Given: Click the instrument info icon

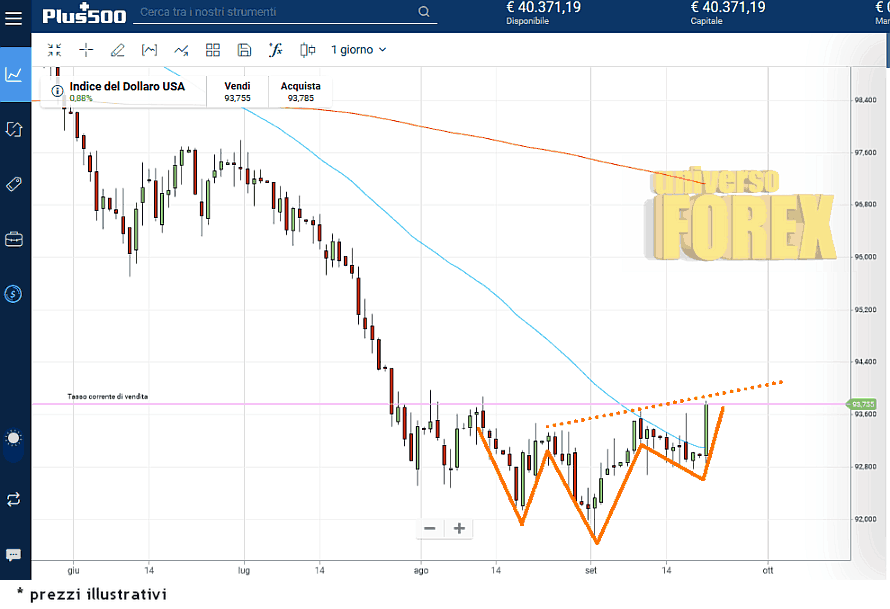Looking at the screenshot, I should (57, 90).
